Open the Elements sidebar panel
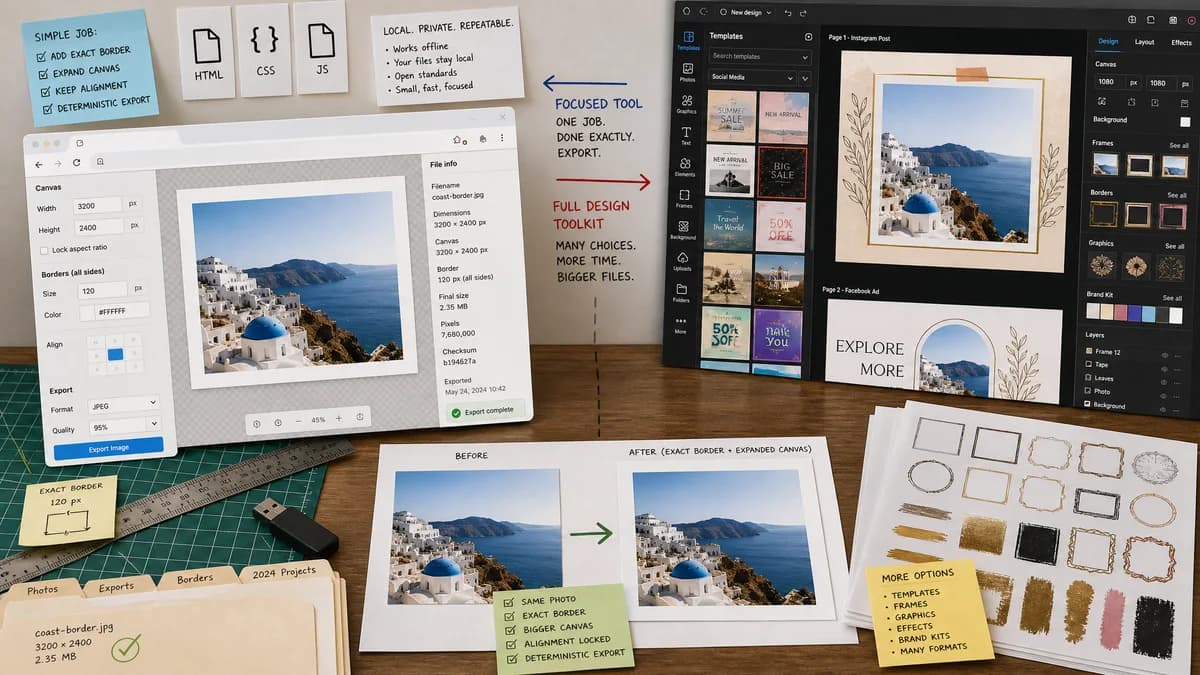Viewport: 1200px width, 675px height. 685,166
